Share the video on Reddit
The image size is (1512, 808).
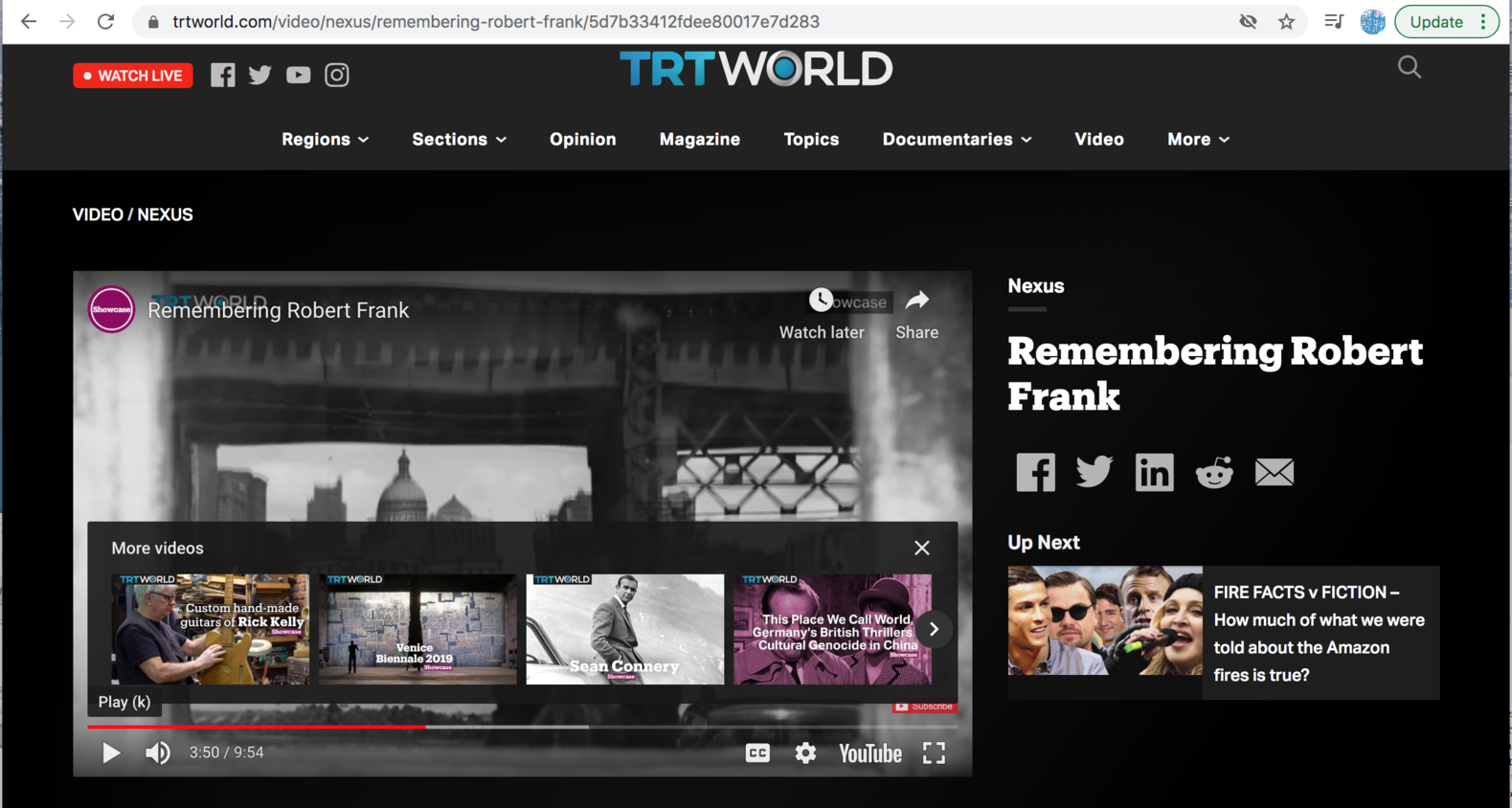(x=1213, y=473)
